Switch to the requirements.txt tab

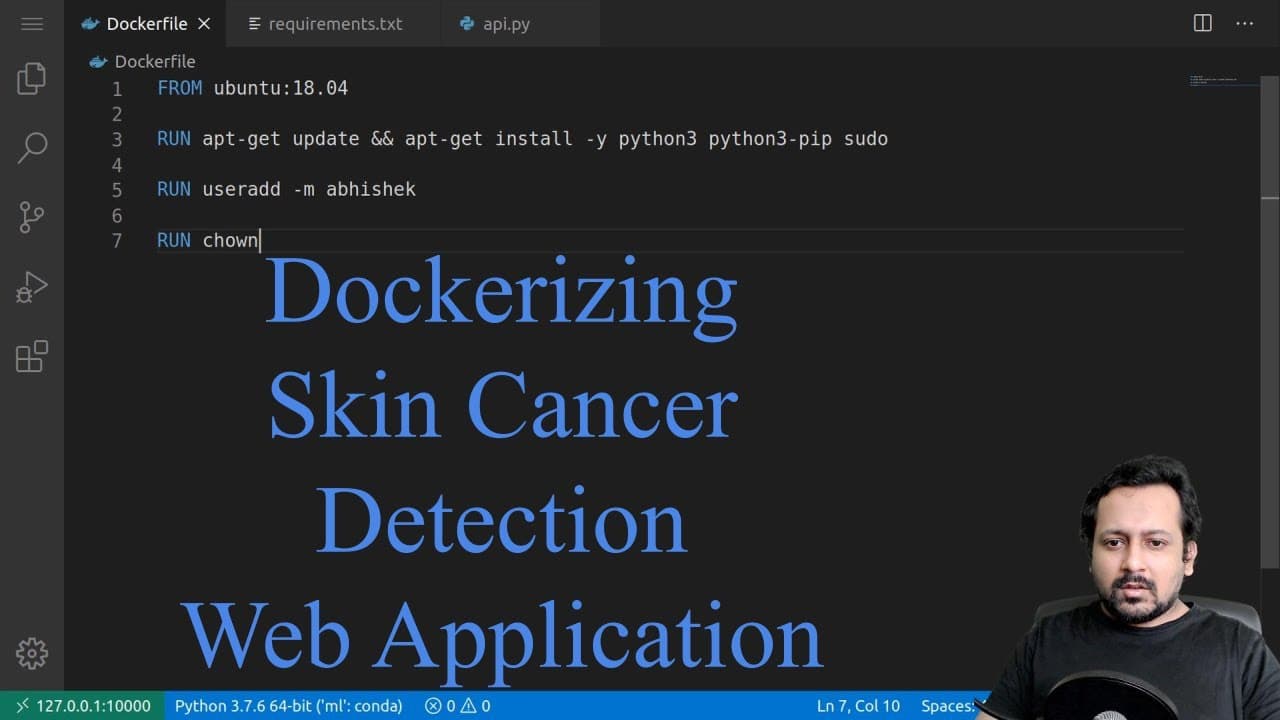[x=333, y=24]
